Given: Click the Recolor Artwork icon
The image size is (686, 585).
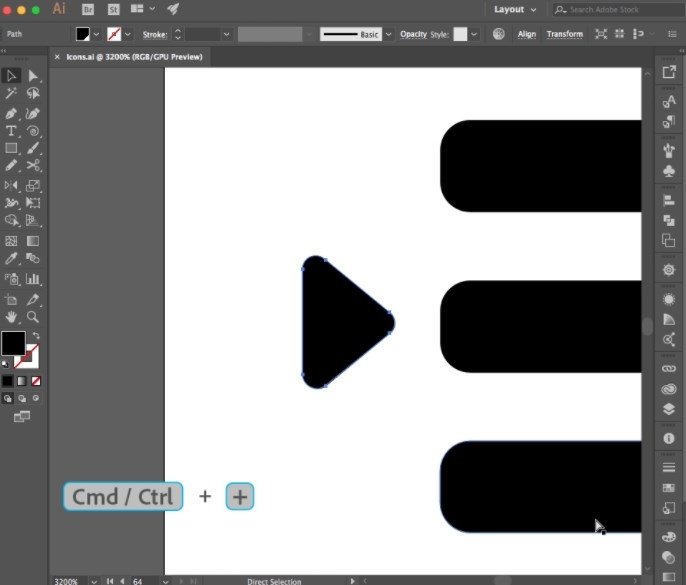Looking at the screenshot, I should 498,34.
